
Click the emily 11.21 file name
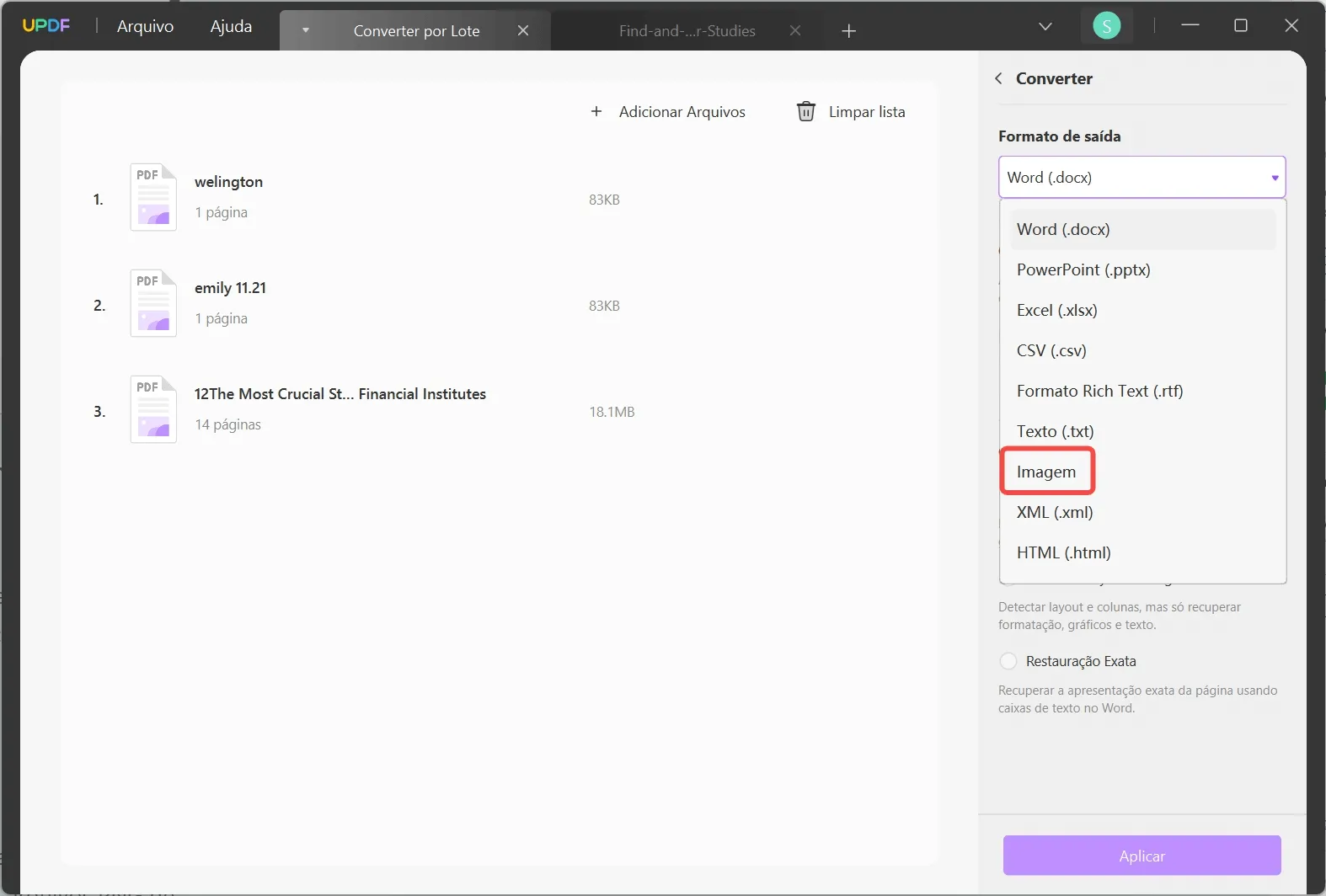pos(230,288)
